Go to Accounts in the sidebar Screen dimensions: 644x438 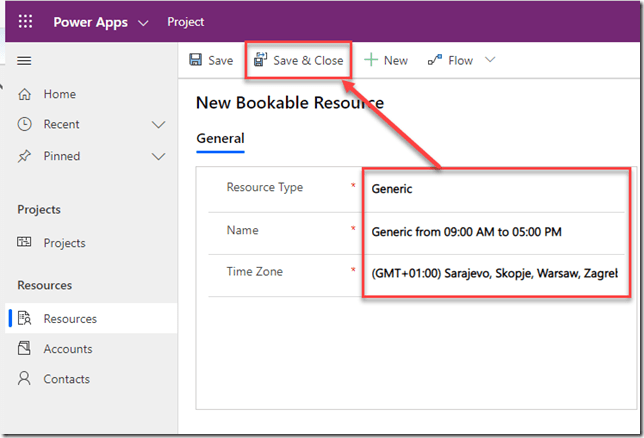67,349
